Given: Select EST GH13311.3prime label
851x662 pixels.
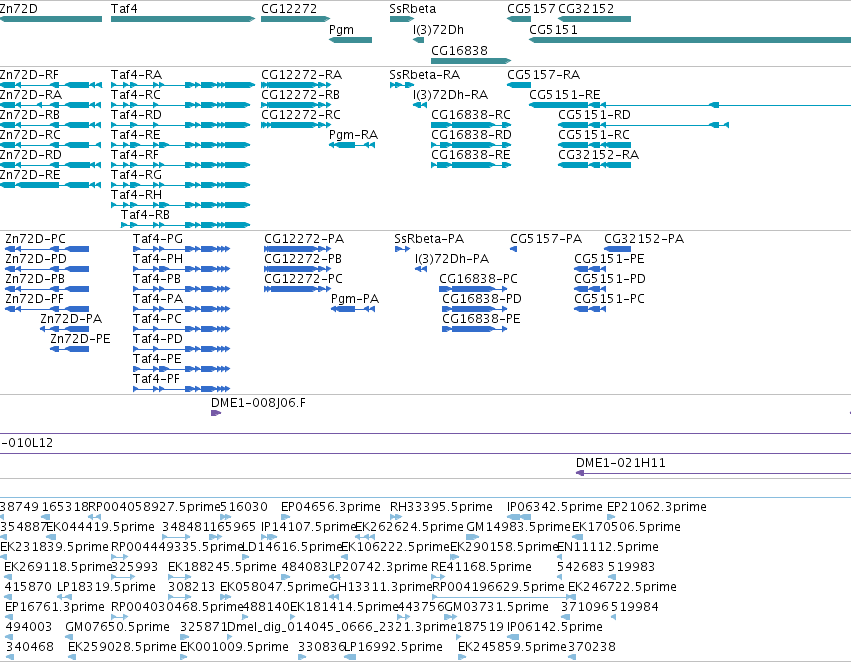Looking at the screenshot, I should [381, 587].
